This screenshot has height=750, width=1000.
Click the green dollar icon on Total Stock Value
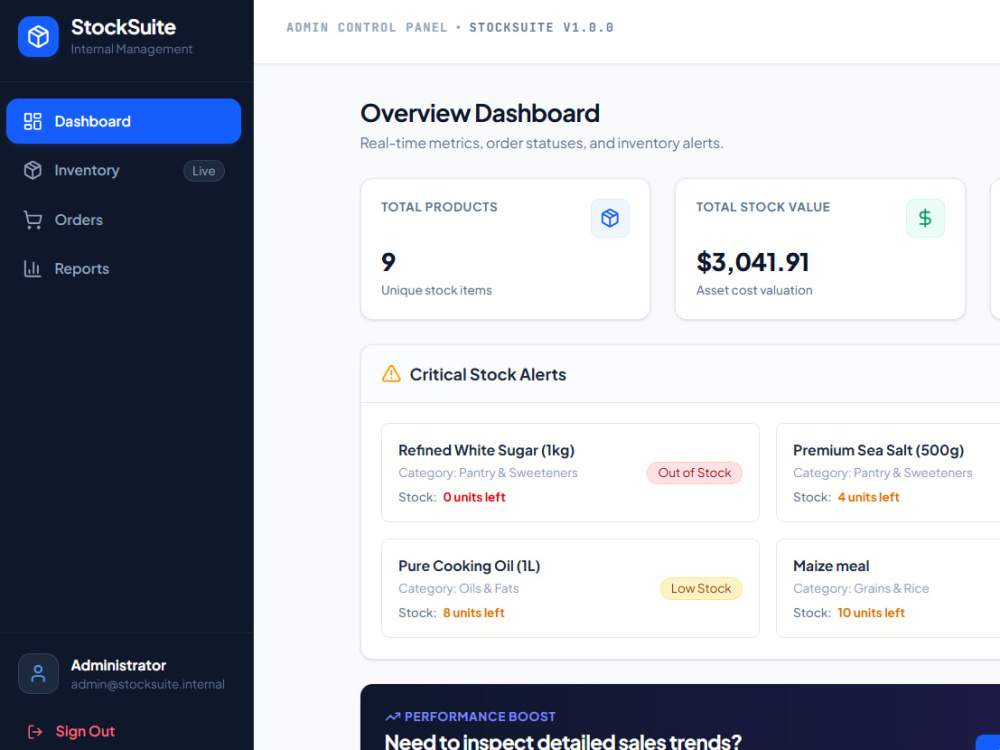[925, 218]
